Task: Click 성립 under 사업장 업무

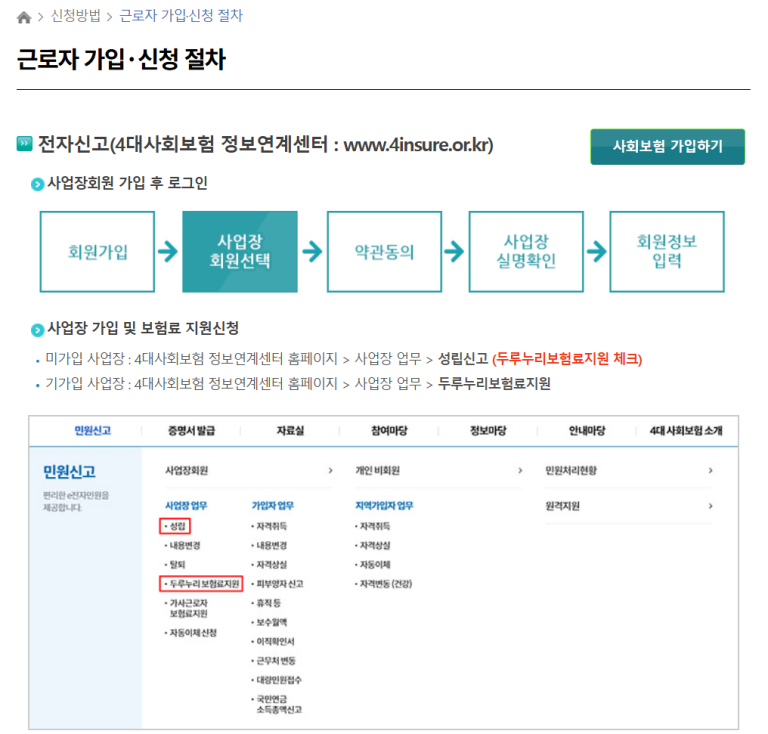Action: (175, 526)
